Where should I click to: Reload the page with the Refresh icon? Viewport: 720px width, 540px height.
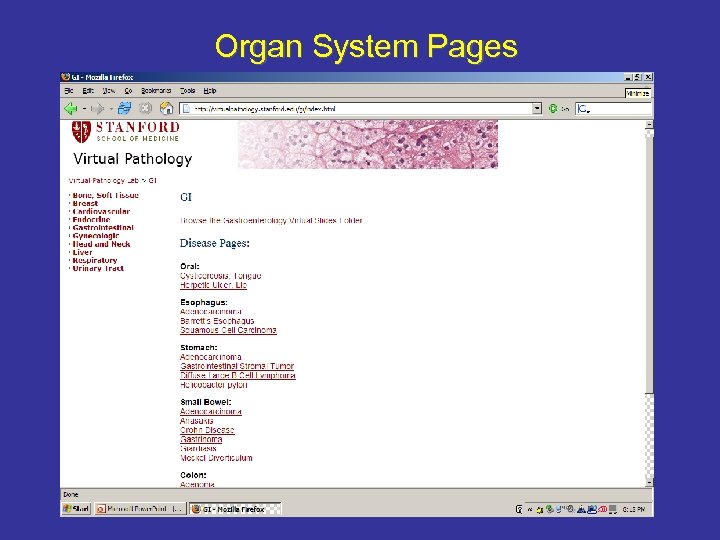tap(124, 108)
